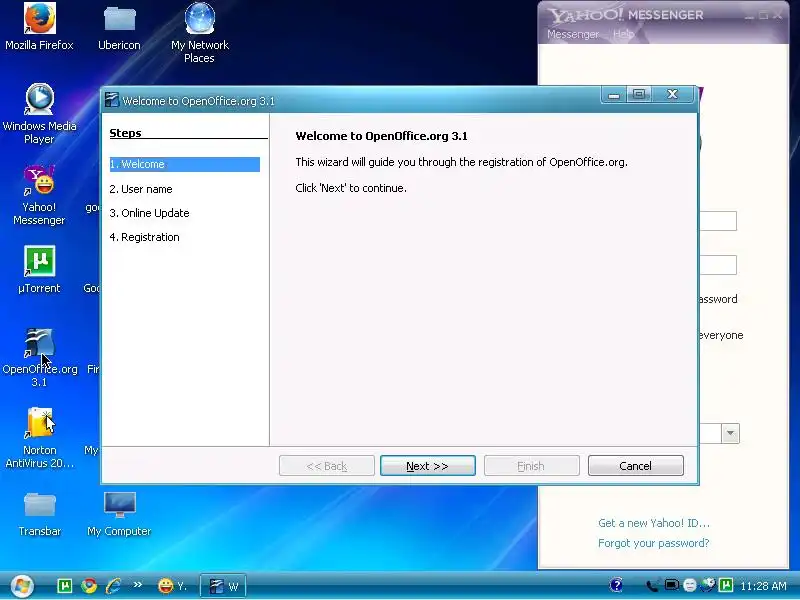Launch Windows Media Player desktop shortcut
Image resolution: width=800 pixels, height=600 pixels.
click(39, 114)
